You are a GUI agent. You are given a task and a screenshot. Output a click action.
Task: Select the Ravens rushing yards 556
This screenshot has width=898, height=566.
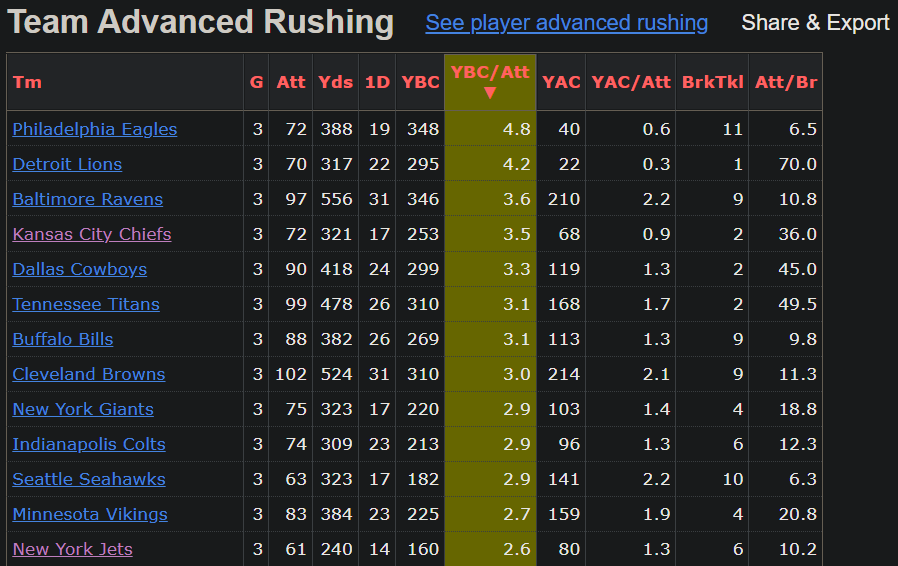(336, 199)
